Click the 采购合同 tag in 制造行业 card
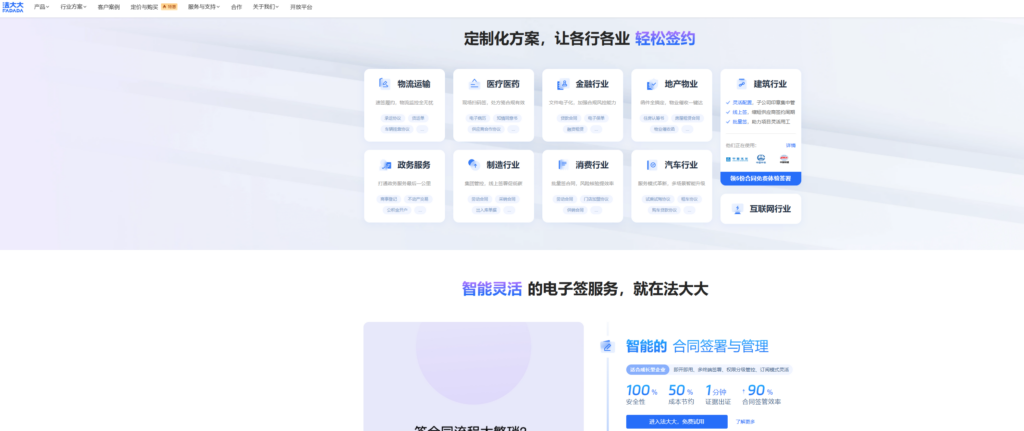This screenshot has height=431, width=1024. [507, 199]
